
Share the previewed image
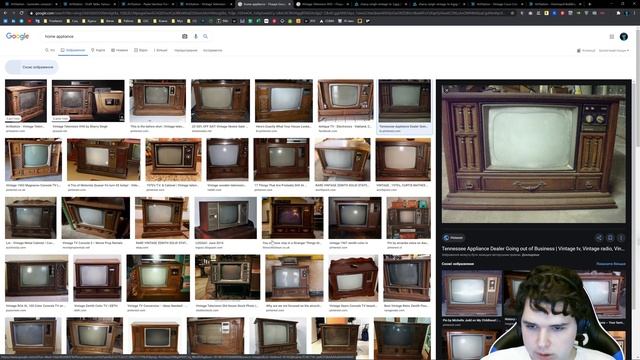coord(599,238)
